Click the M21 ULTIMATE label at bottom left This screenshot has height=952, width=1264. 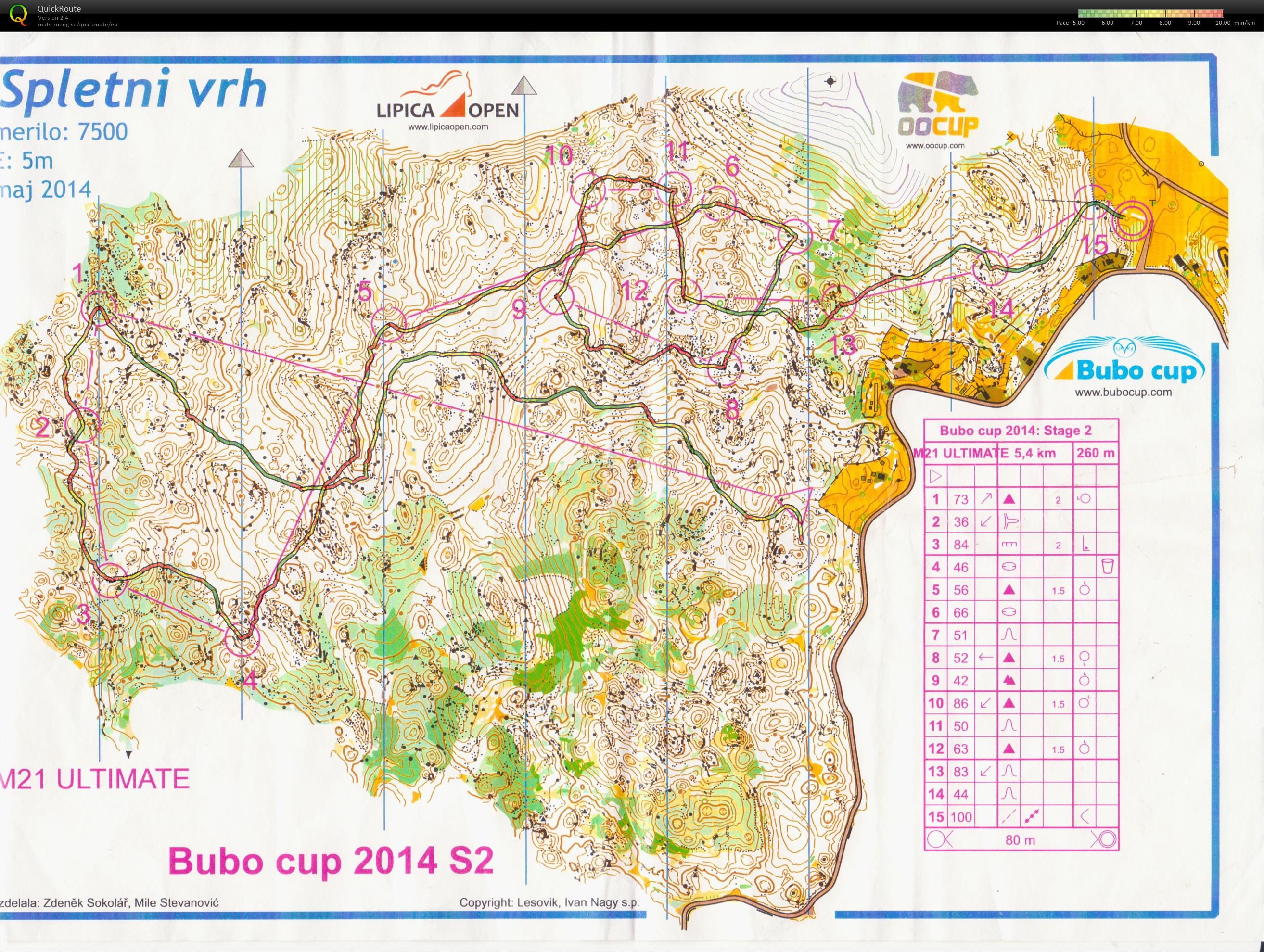[x=95, y=779]
